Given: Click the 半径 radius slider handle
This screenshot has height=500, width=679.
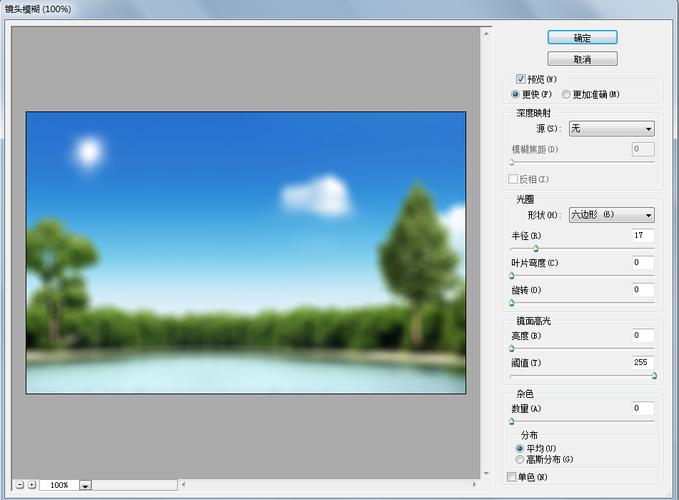Looking at the screenshot, I should [536, 248].
